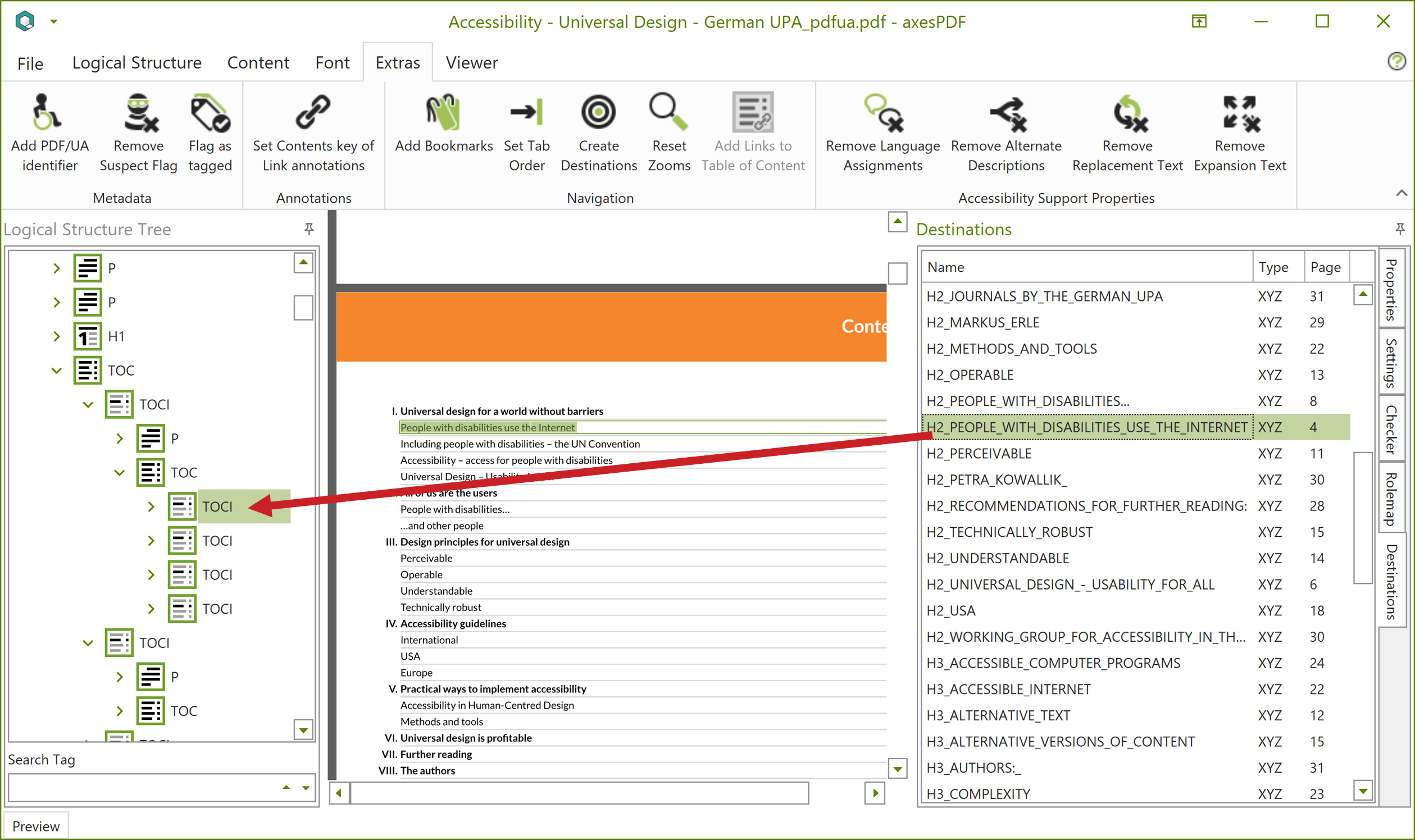Image resolution: width=1415 pixels, height=840 pixels.
Task: Sort destinations by Page column header
Action: (1327, 267)
